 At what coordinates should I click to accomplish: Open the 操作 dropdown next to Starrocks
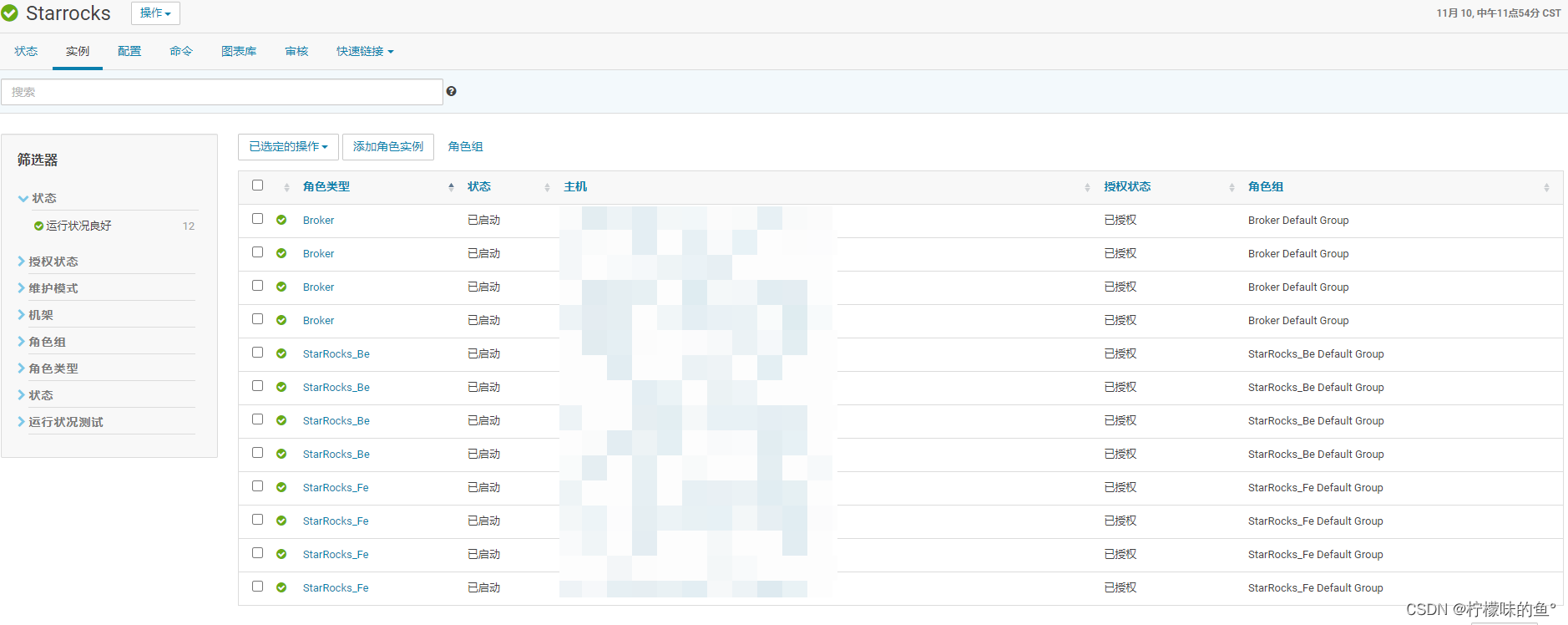[155, 13]
